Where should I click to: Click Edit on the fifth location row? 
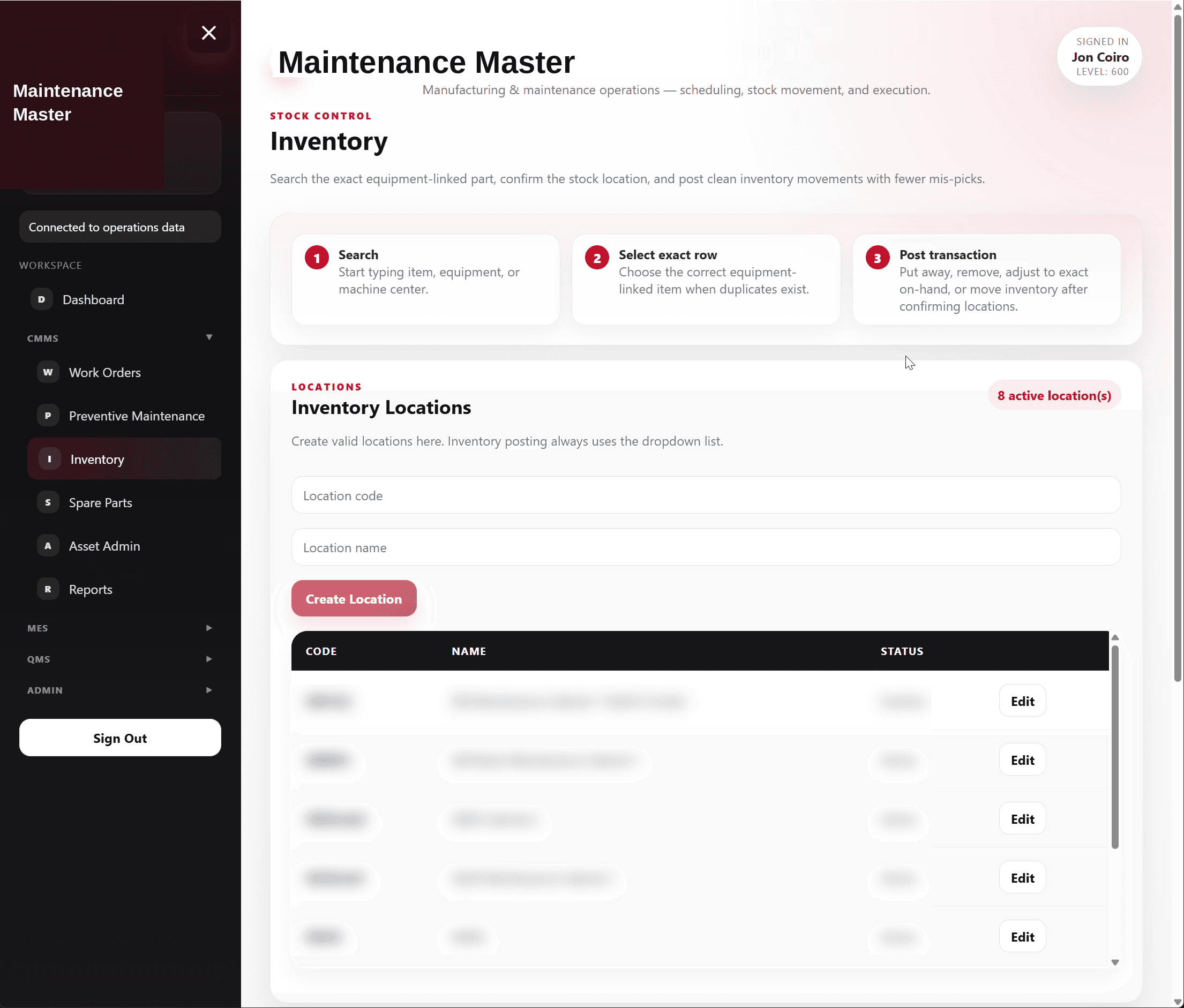pyautogui.click(x=1022, y=936)
